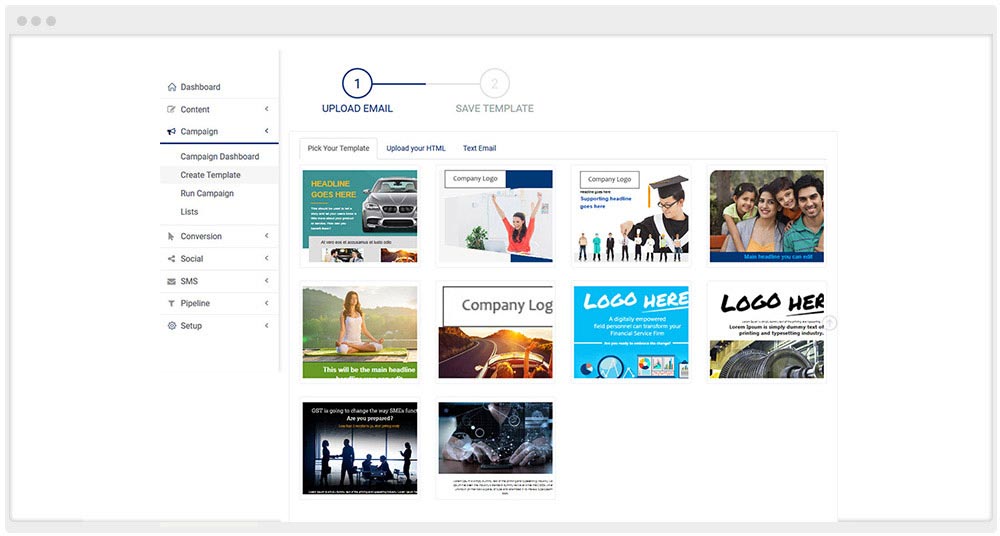The image size is (1000, 536).
Task: Open Run Campaign submenu item
Action: click(207, 193)
